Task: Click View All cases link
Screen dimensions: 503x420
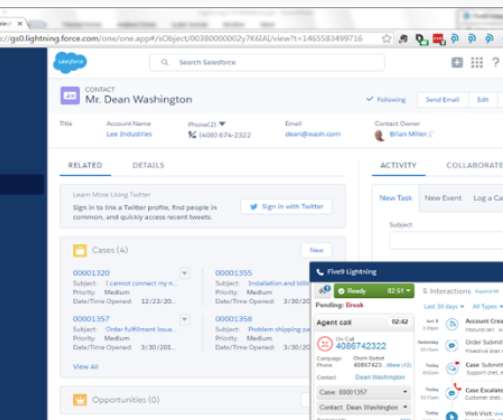Action: [x=86, y=367]
